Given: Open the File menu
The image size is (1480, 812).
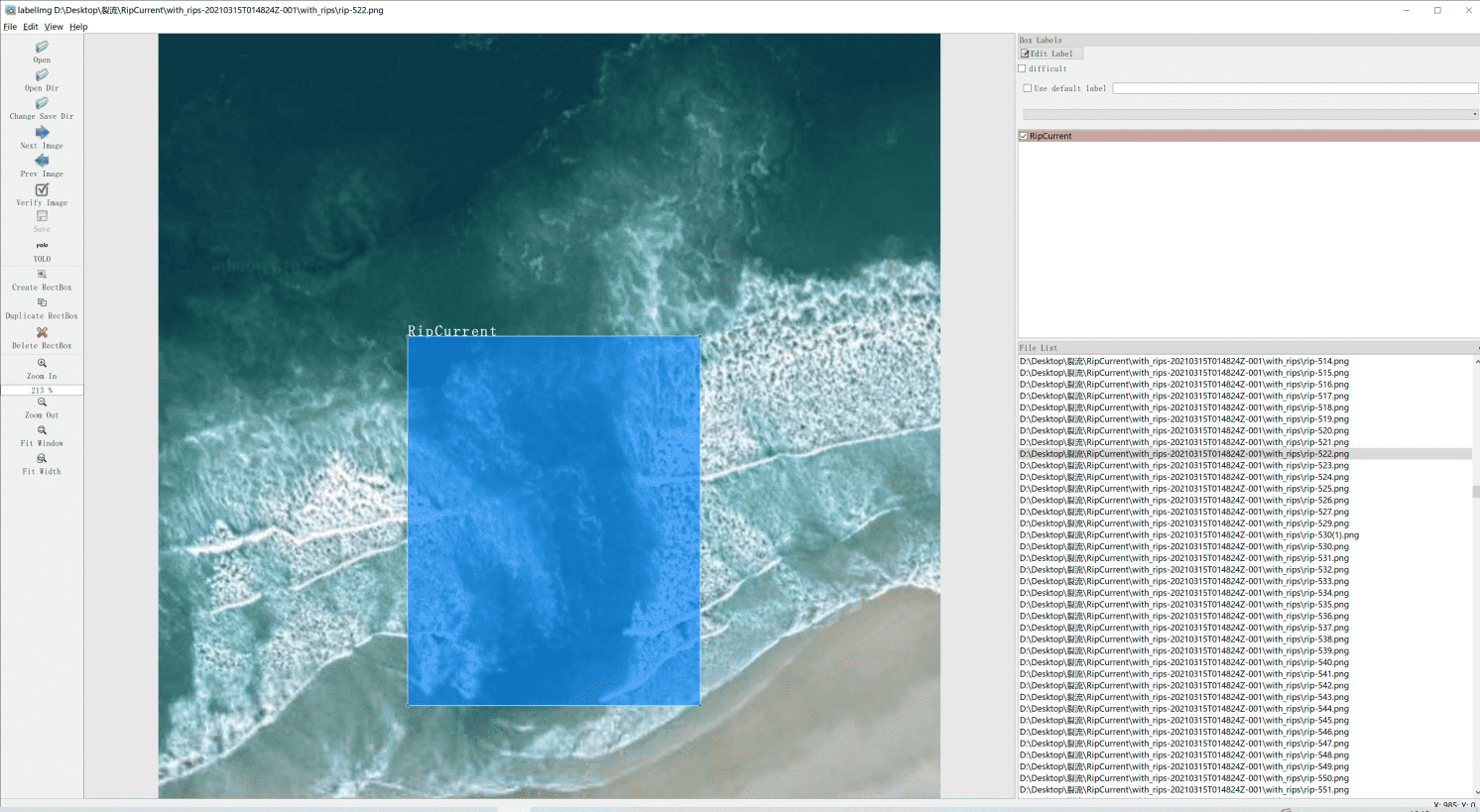Looking at the screenshot, I should [x=10, y=27].
